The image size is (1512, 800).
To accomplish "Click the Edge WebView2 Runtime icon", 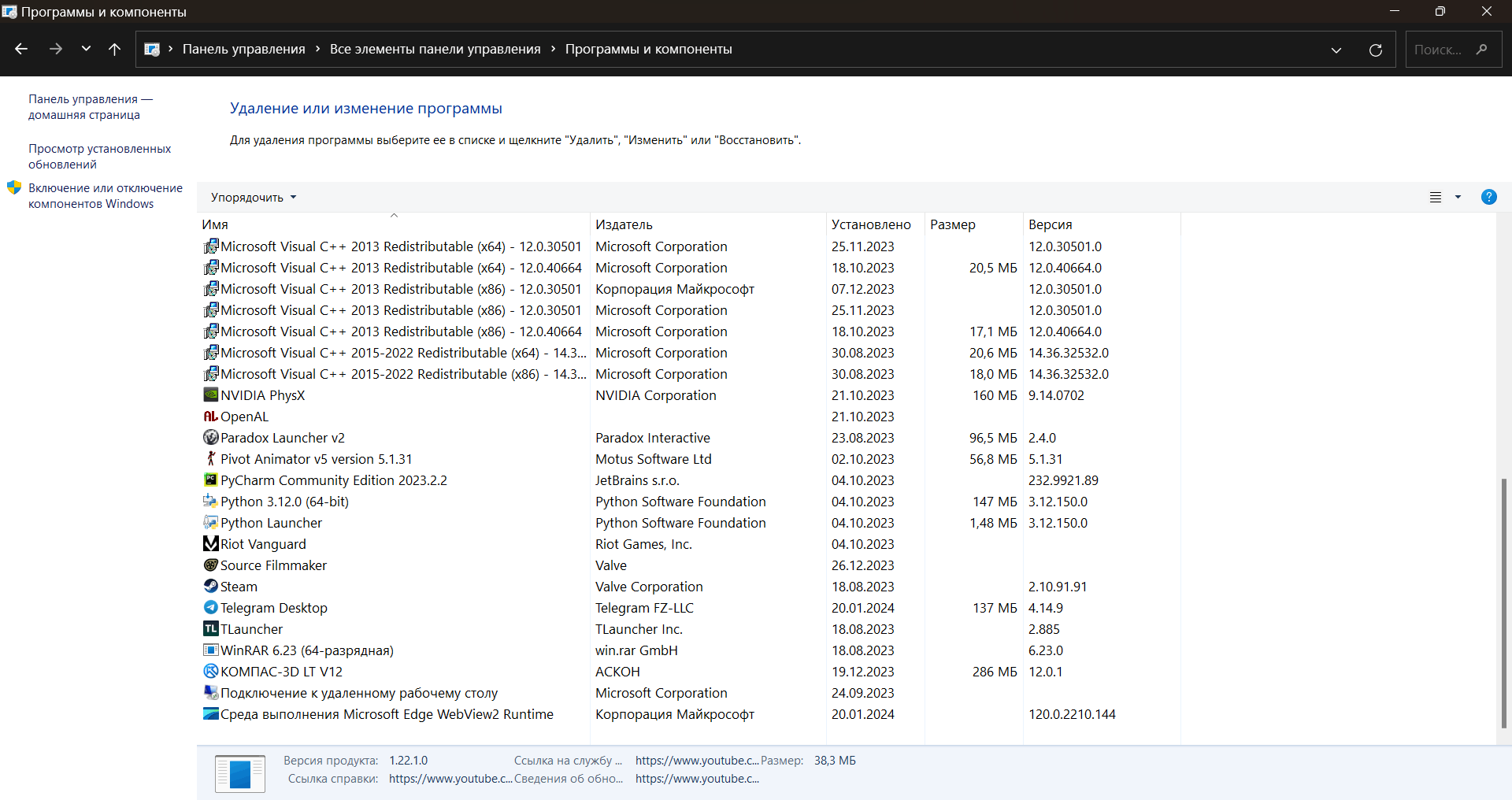I will pyautogui.click(x=211, y=713).
